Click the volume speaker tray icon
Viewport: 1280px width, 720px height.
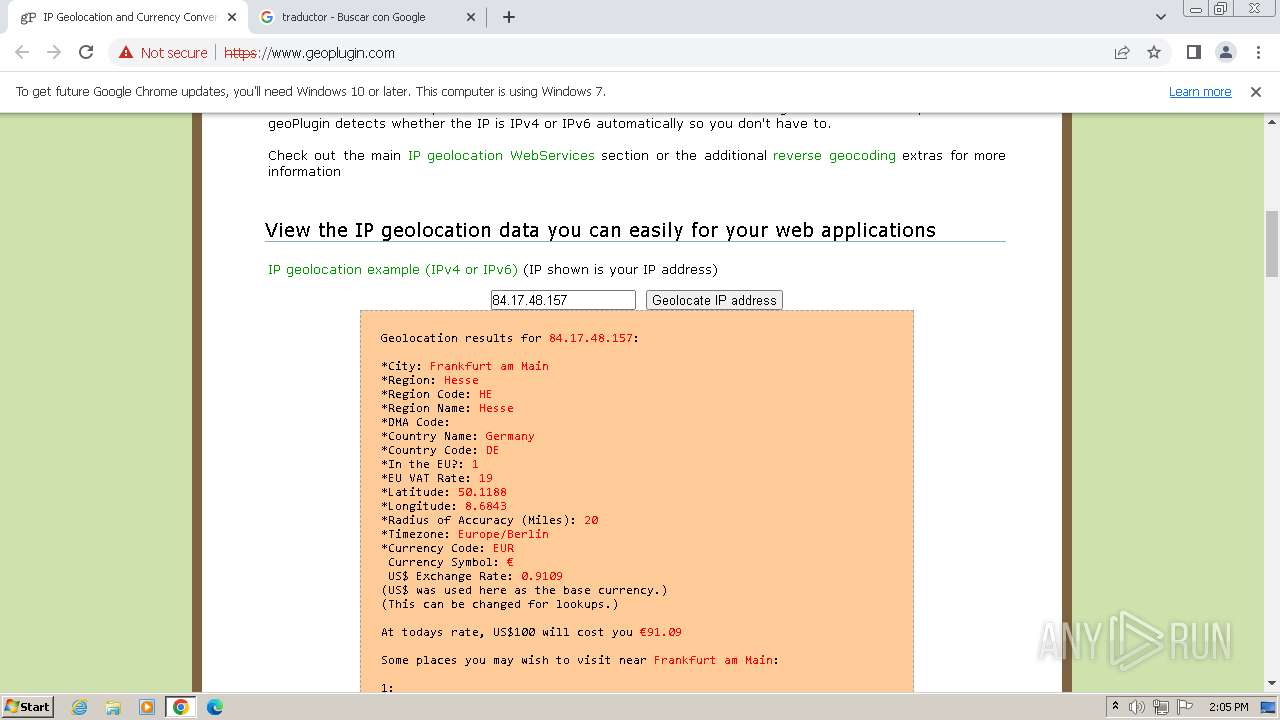(x=1137, y=707)
